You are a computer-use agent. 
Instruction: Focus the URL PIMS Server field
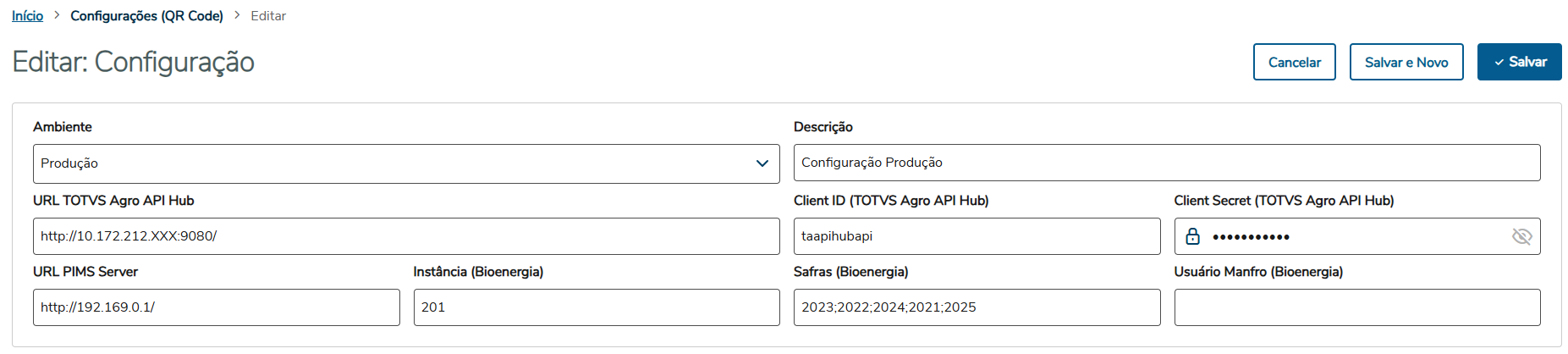216,307
